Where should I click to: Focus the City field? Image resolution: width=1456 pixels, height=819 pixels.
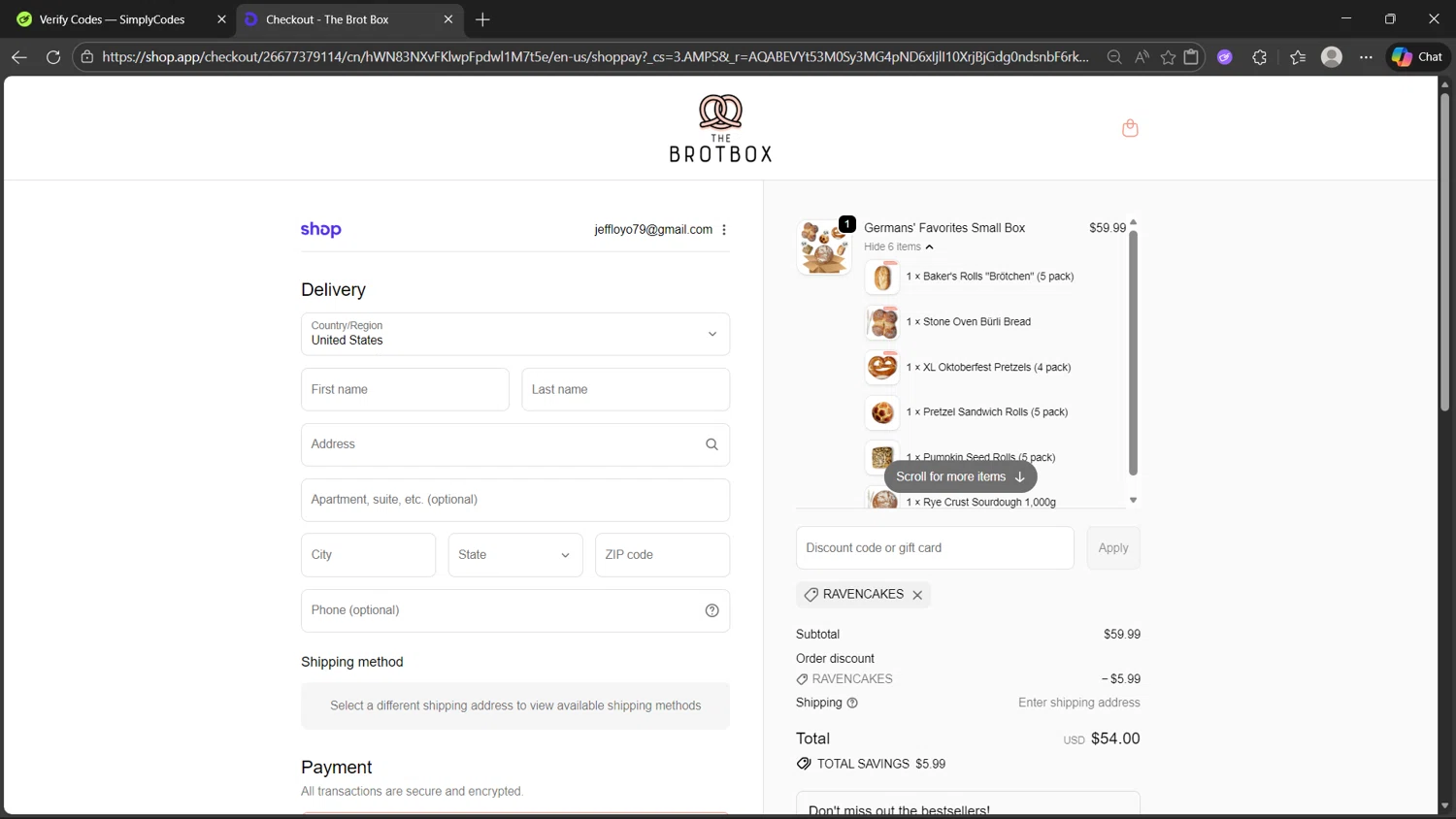coord(368,555)
